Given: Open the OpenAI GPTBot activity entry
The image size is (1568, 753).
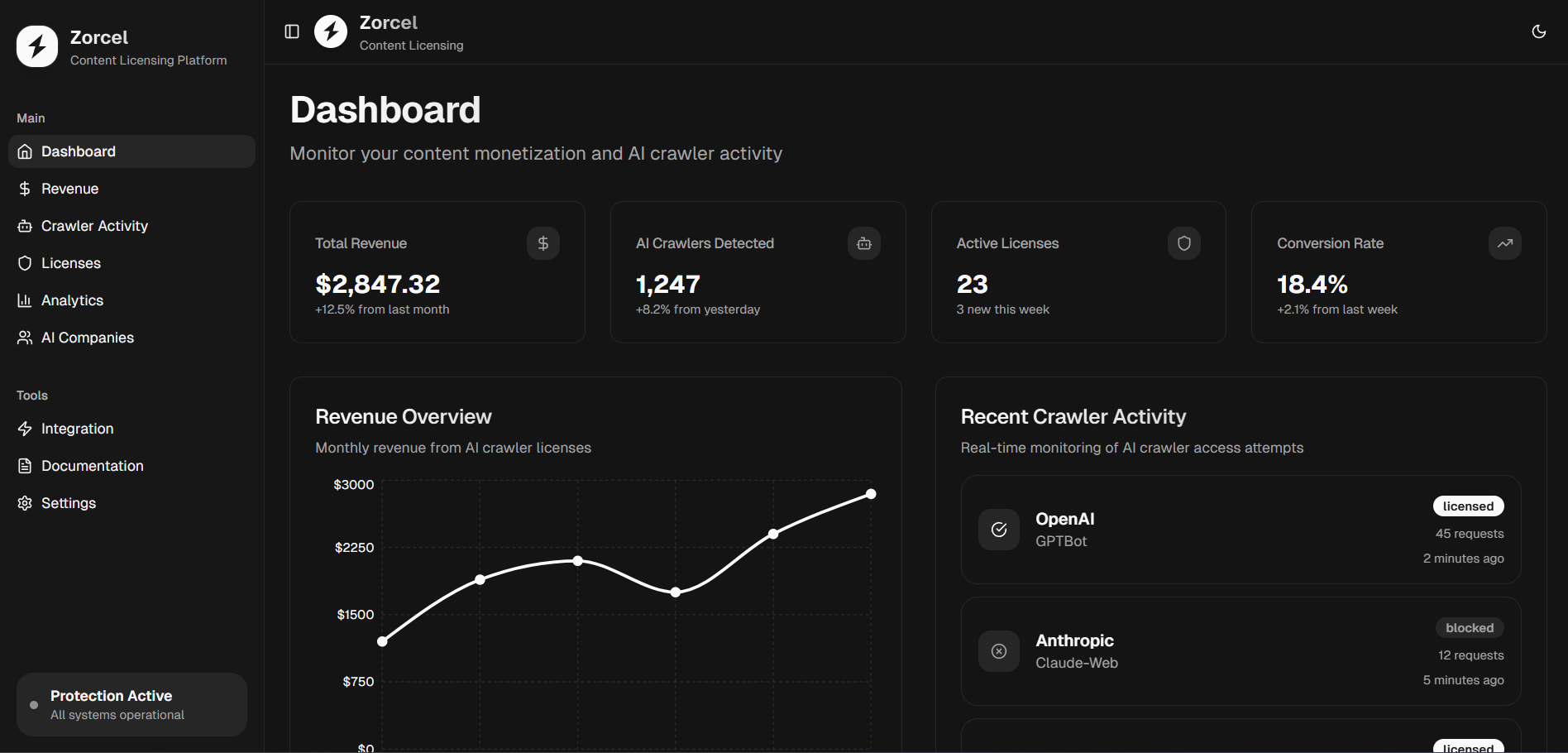Looking at the screenshot, I should point(1241,530).
